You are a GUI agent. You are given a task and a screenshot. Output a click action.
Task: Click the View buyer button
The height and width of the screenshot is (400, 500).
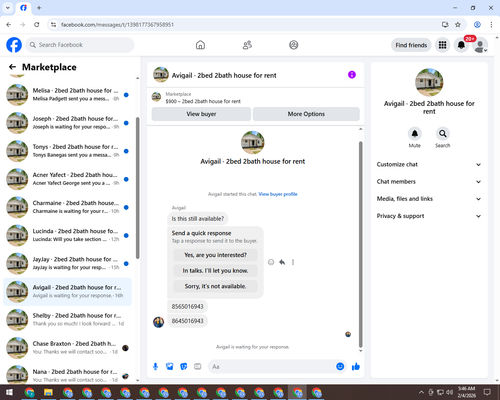click(201, 114)
